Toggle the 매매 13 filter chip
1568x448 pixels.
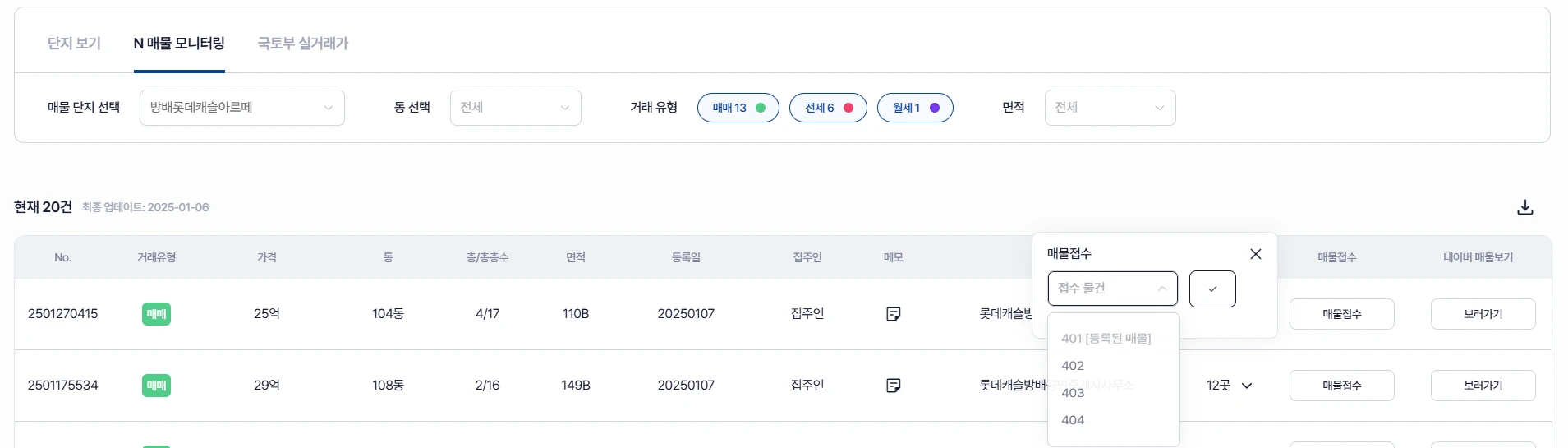[x=738, y=108]
